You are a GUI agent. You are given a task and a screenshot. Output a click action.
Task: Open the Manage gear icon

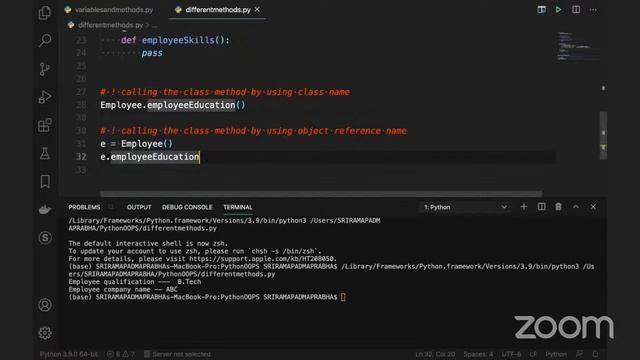[x=45, y=333]
